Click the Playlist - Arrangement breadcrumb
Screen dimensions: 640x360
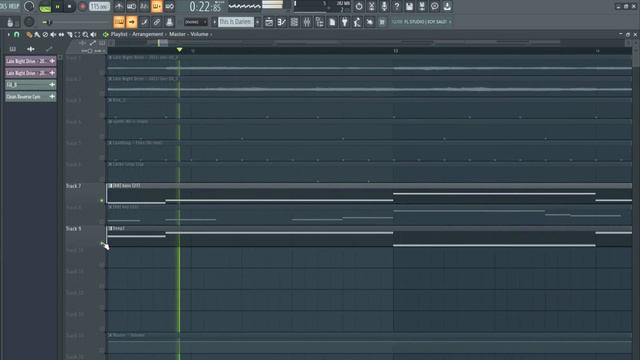pos(137,35)
